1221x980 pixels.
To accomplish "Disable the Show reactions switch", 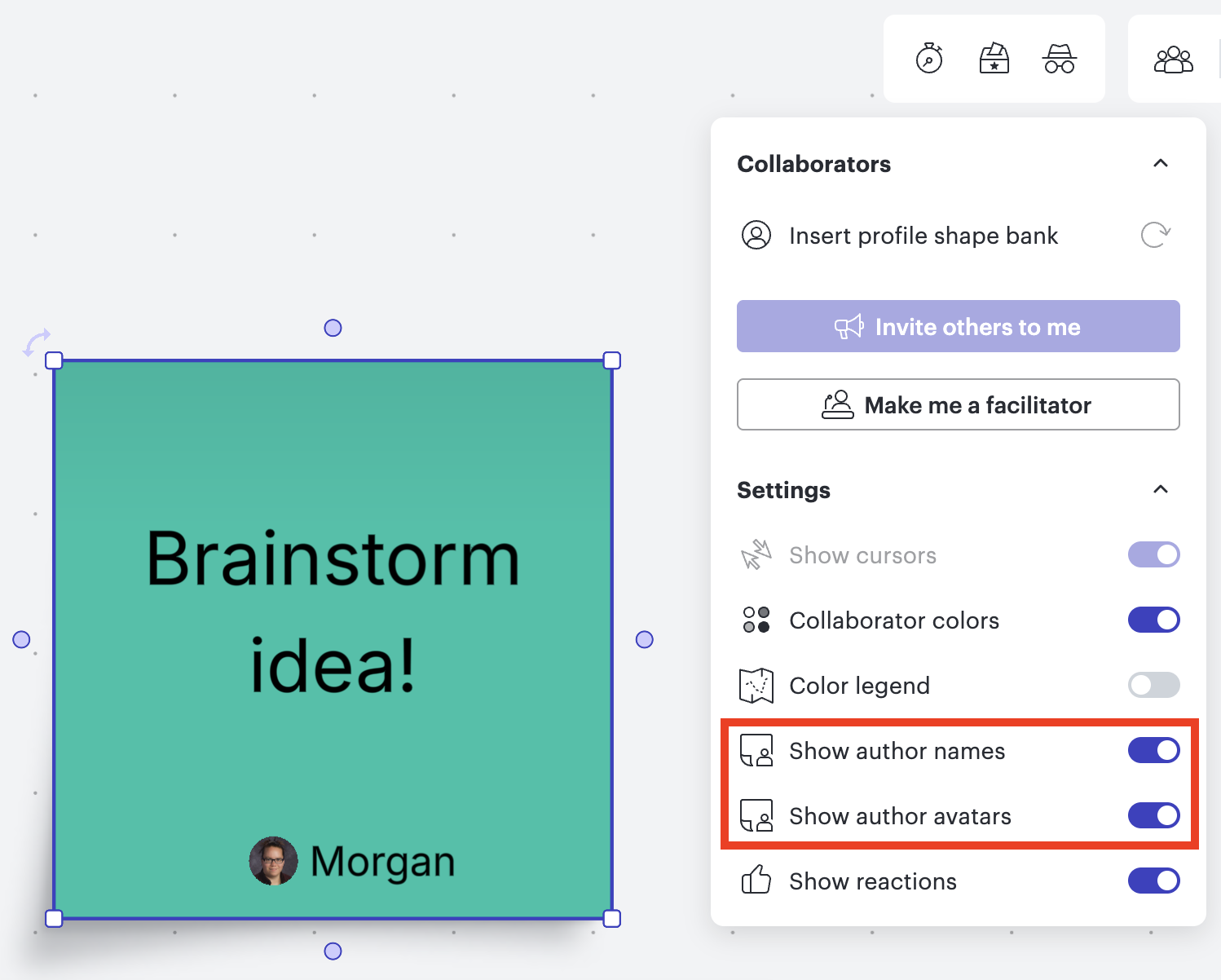I will 1154,881.
